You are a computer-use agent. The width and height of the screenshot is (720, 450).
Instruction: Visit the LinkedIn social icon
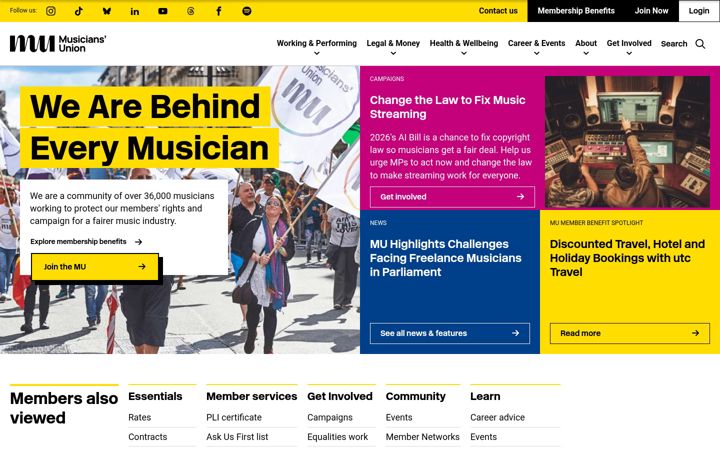[135, 11]
